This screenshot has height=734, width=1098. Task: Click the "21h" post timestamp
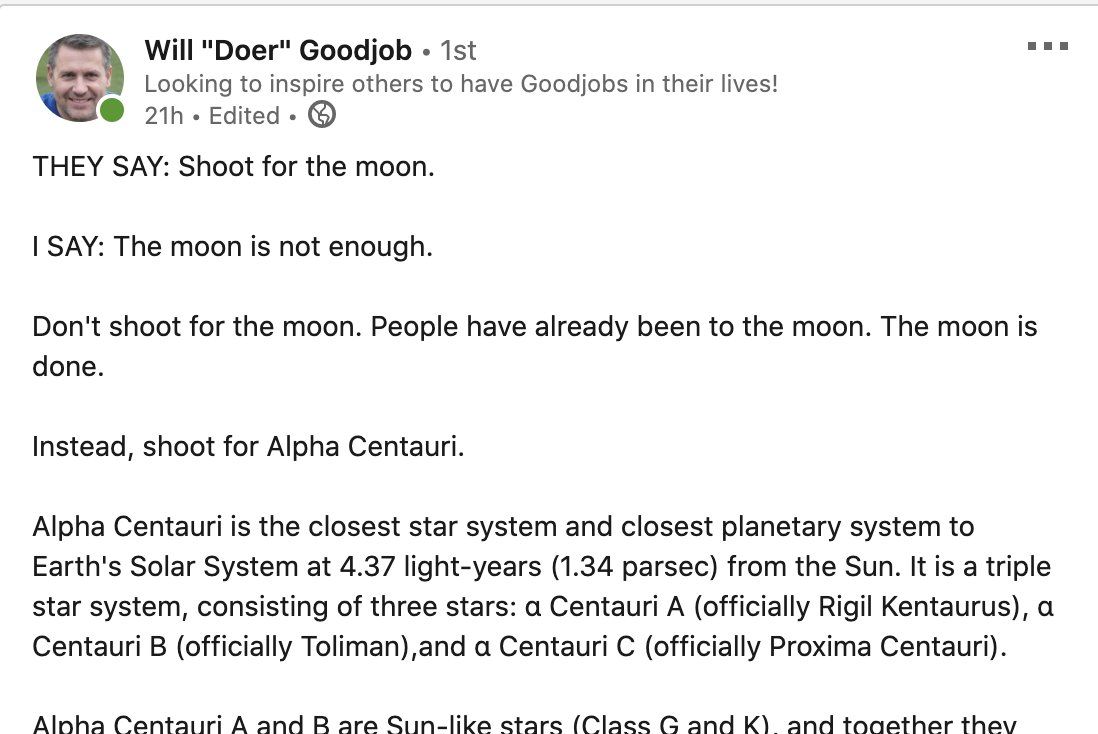164,116
